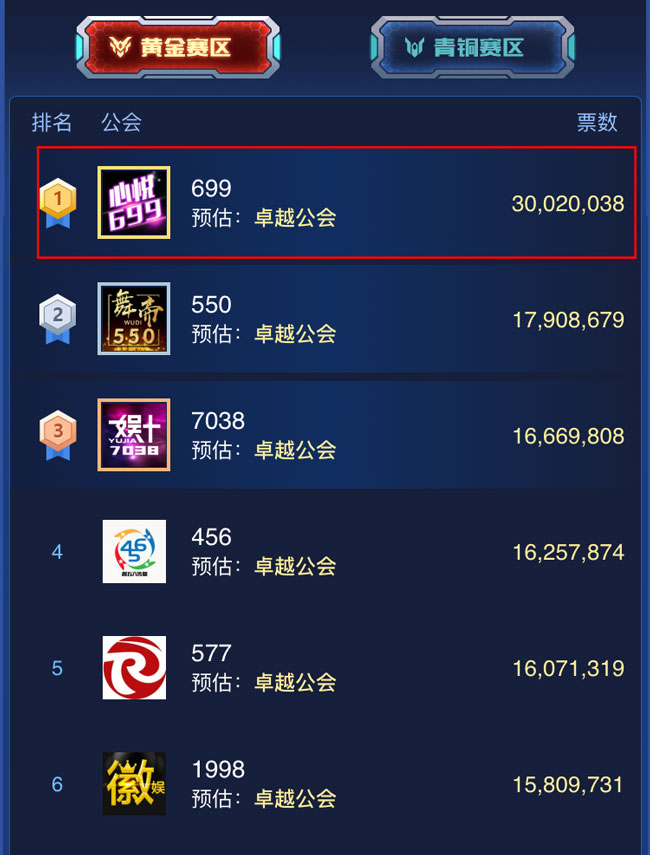Screen dimensions: 650x855
Task: Open guild 7038 娱加 logo
Action: pyautogui.click(x=134, y=435)
